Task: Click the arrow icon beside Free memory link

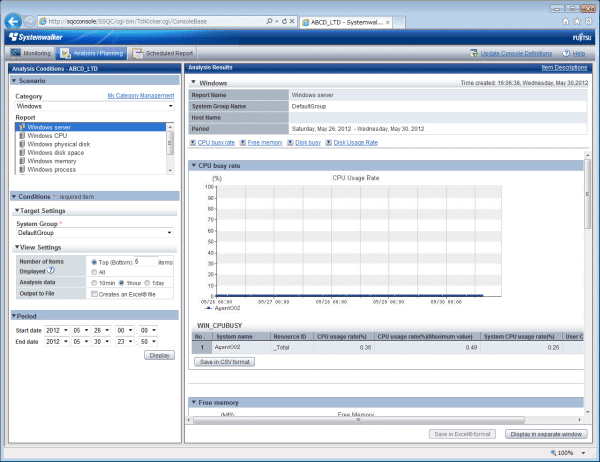Action: pyautogui.click(x=243, y=142)
